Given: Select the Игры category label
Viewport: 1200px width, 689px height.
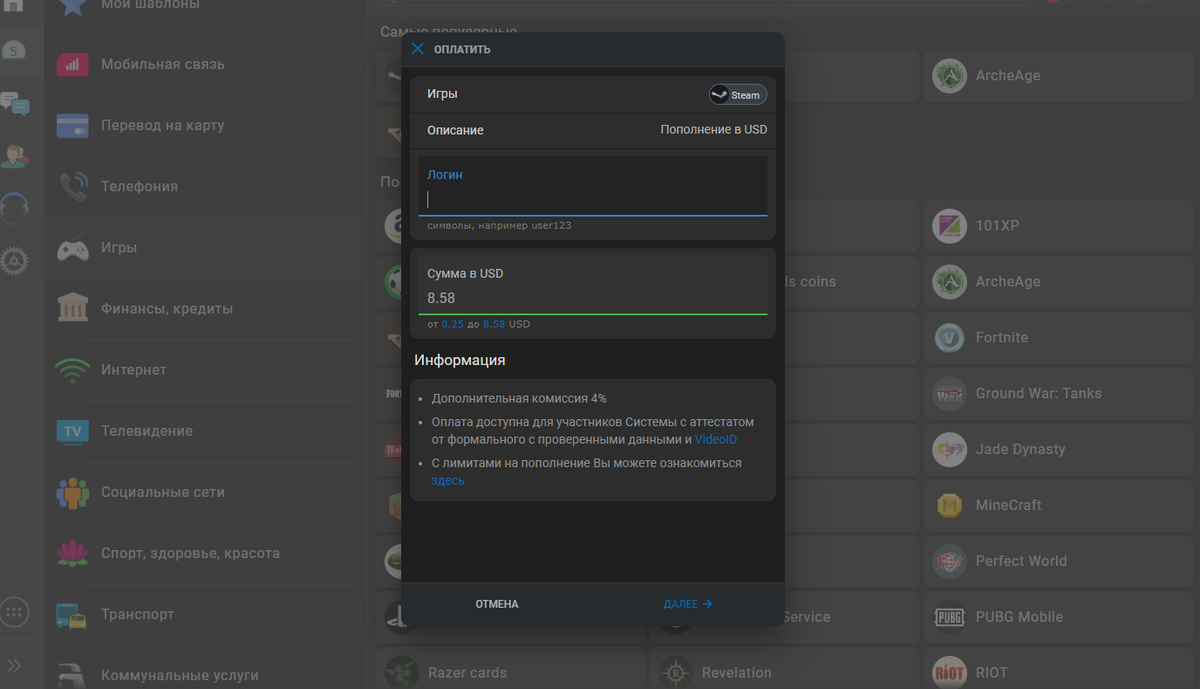Looking at the screenshot, I should click(119, 247).
